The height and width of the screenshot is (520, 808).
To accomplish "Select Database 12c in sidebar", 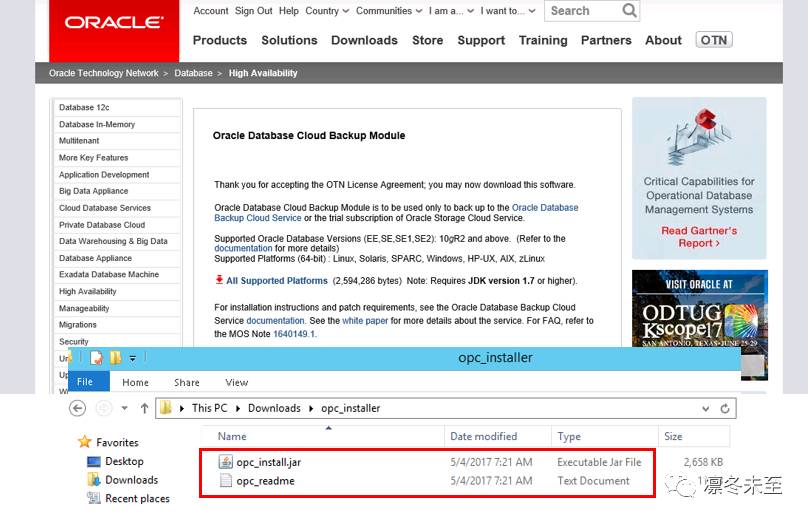I will point(117,107).
